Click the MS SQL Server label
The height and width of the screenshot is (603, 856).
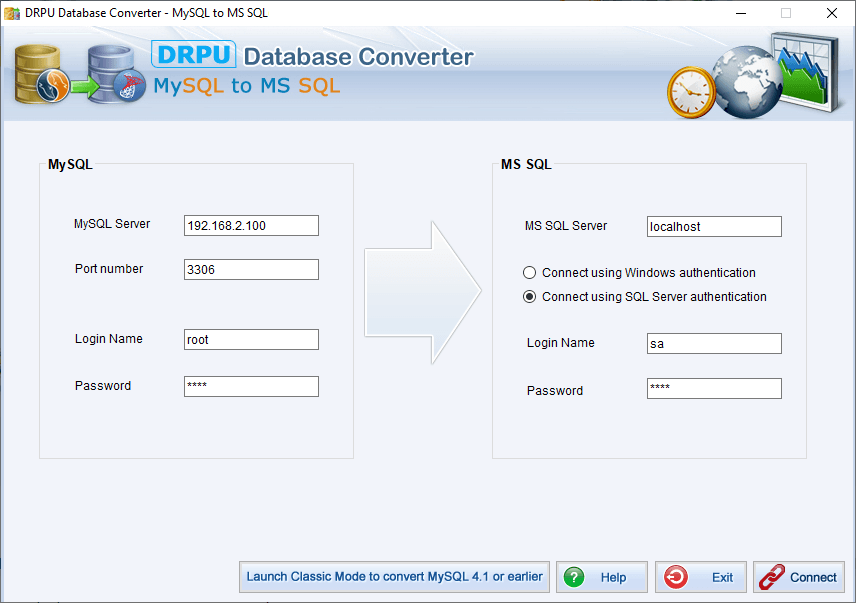(x=566, y=225)
